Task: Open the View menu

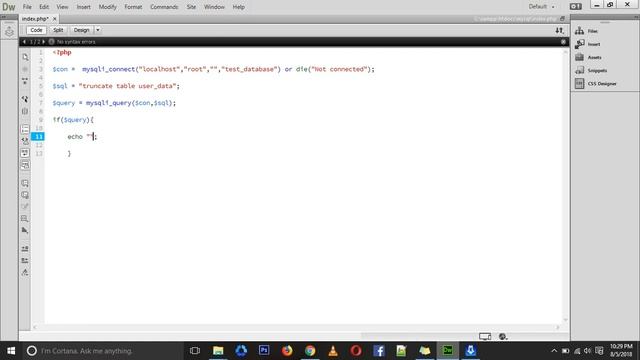Action: point(62,7)
